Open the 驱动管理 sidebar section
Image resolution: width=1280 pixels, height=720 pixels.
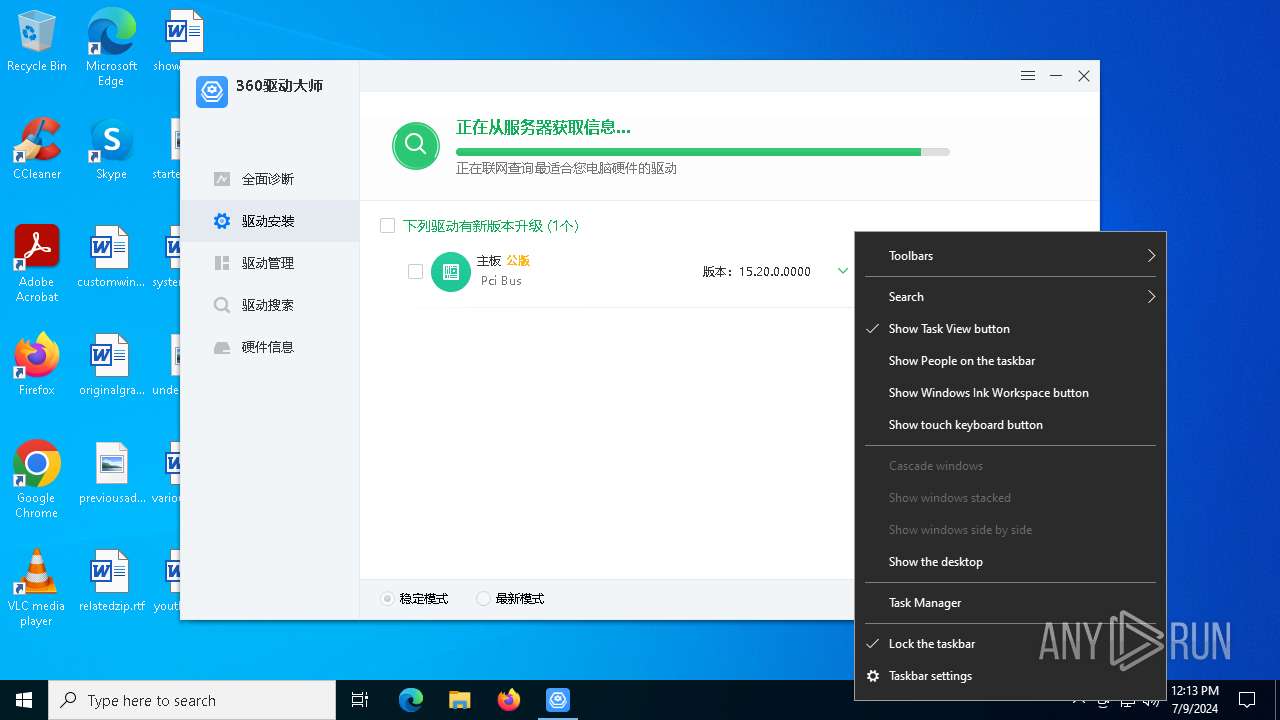click(269, 263)
